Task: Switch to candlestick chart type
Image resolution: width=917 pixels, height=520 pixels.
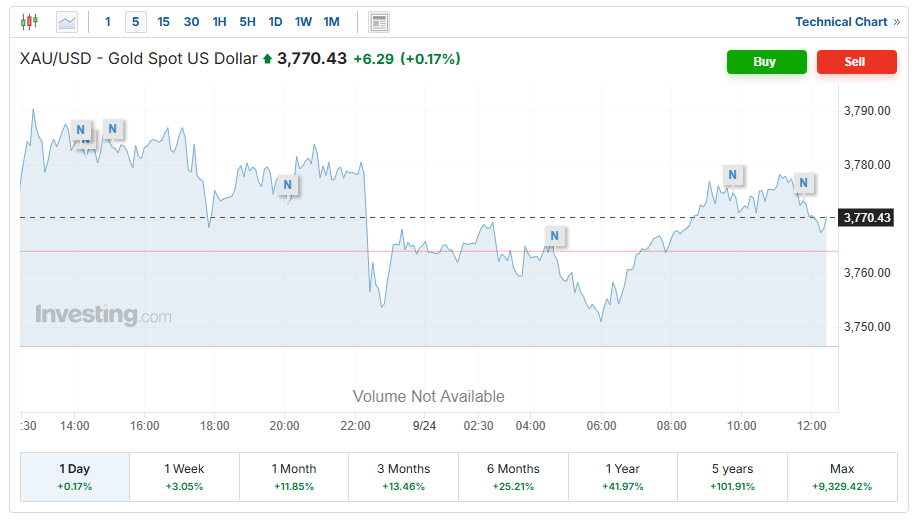Action: (29, 21)
